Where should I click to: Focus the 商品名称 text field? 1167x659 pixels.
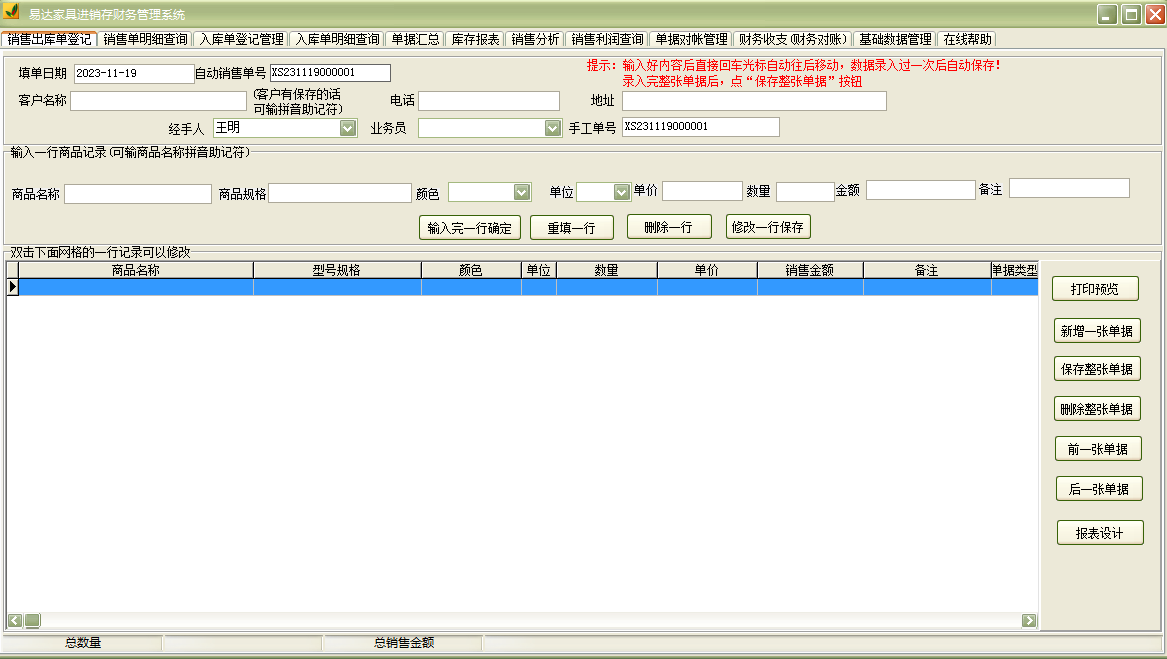[138, 194]
